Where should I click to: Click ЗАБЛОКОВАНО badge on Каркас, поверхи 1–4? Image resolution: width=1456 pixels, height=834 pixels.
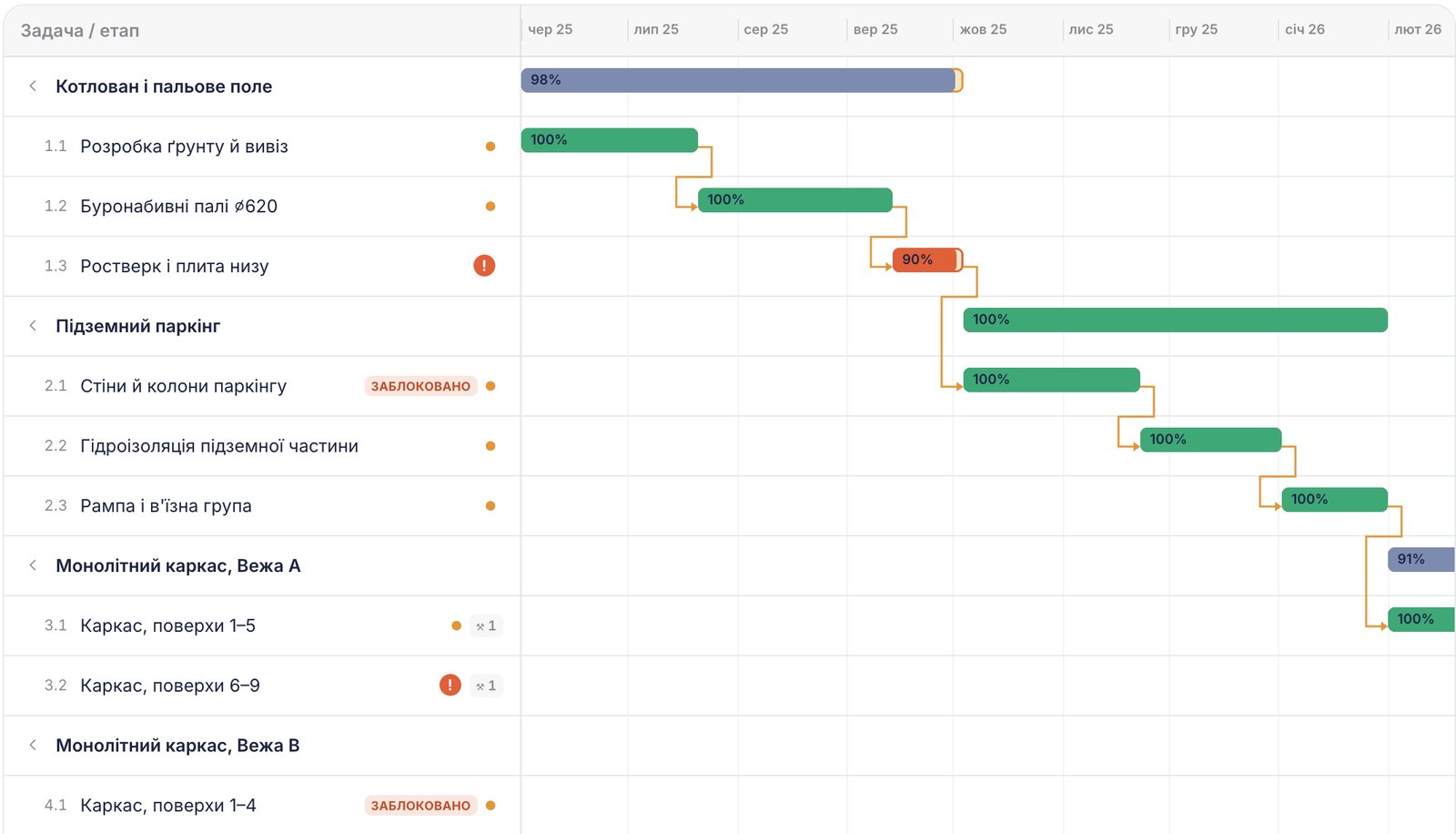(420, 806)
